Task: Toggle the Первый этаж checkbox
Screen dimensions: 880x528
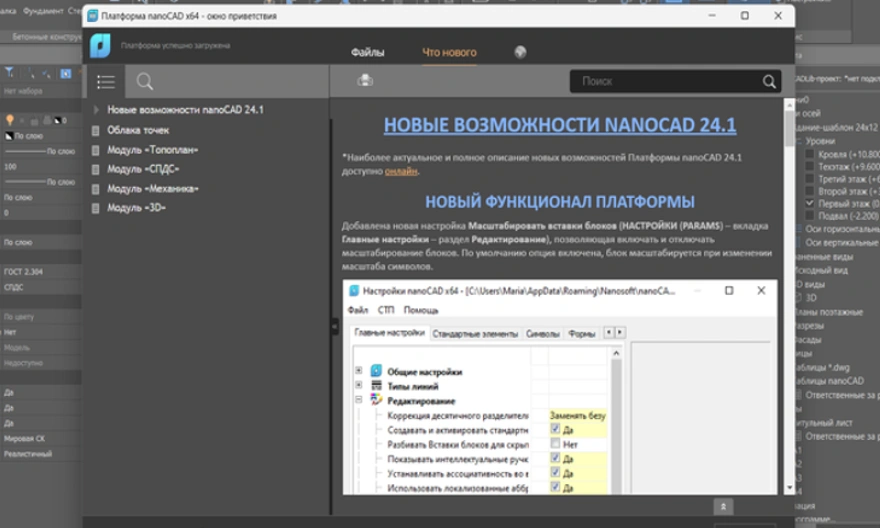Action: coord(809,203)
